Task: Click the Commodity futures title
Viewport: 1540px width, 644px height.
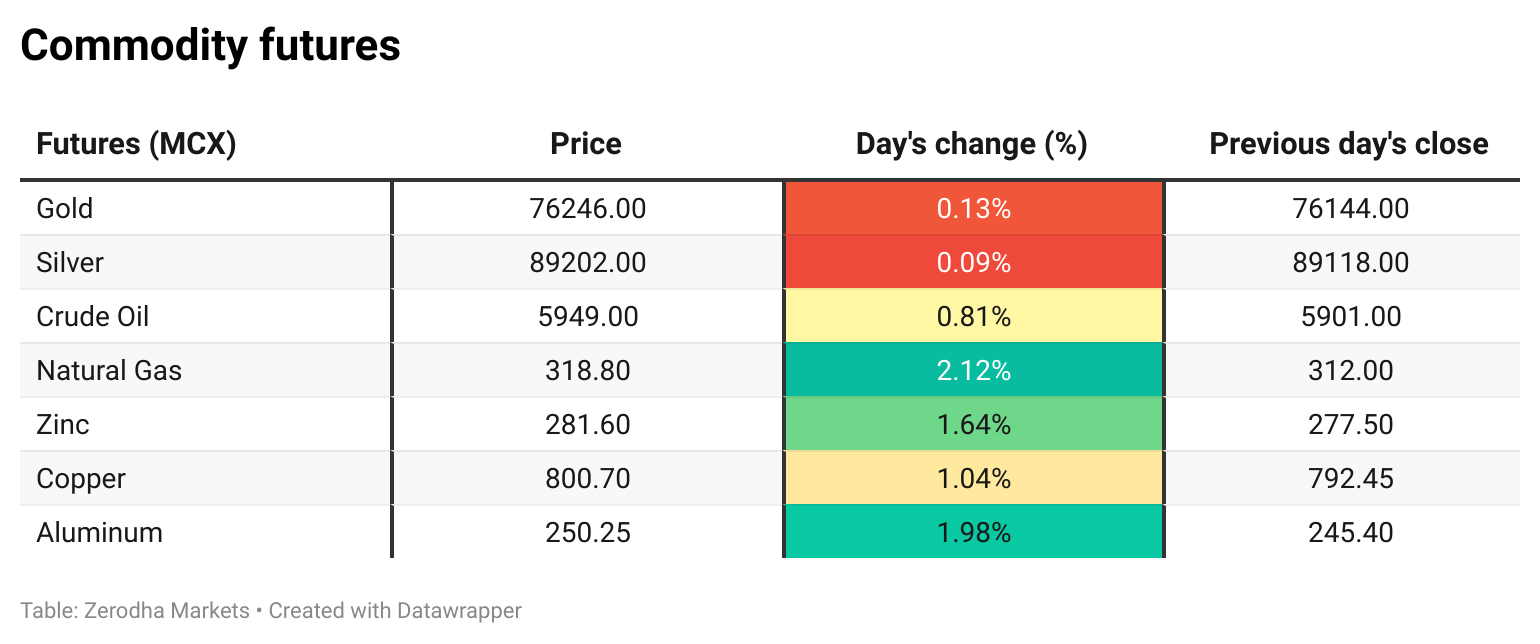Action: [210, 46]
